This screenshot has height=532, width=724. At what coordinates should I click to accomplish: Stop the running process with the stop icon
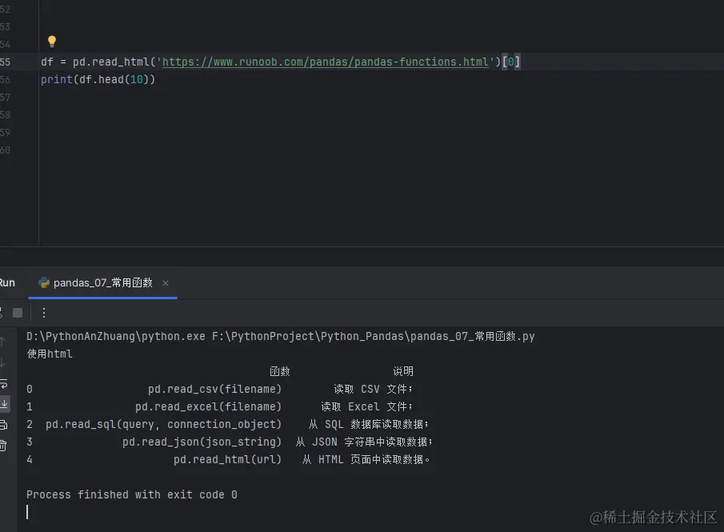pos(17,313)
